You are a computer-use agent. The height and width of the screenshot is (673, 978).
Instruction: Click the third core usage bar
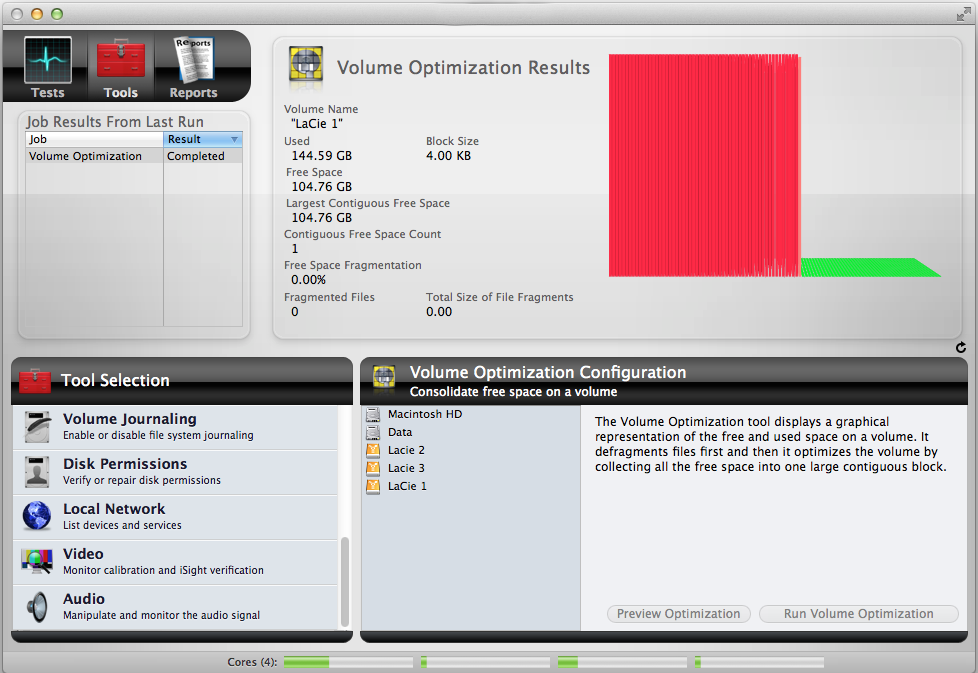coord(622,662)
